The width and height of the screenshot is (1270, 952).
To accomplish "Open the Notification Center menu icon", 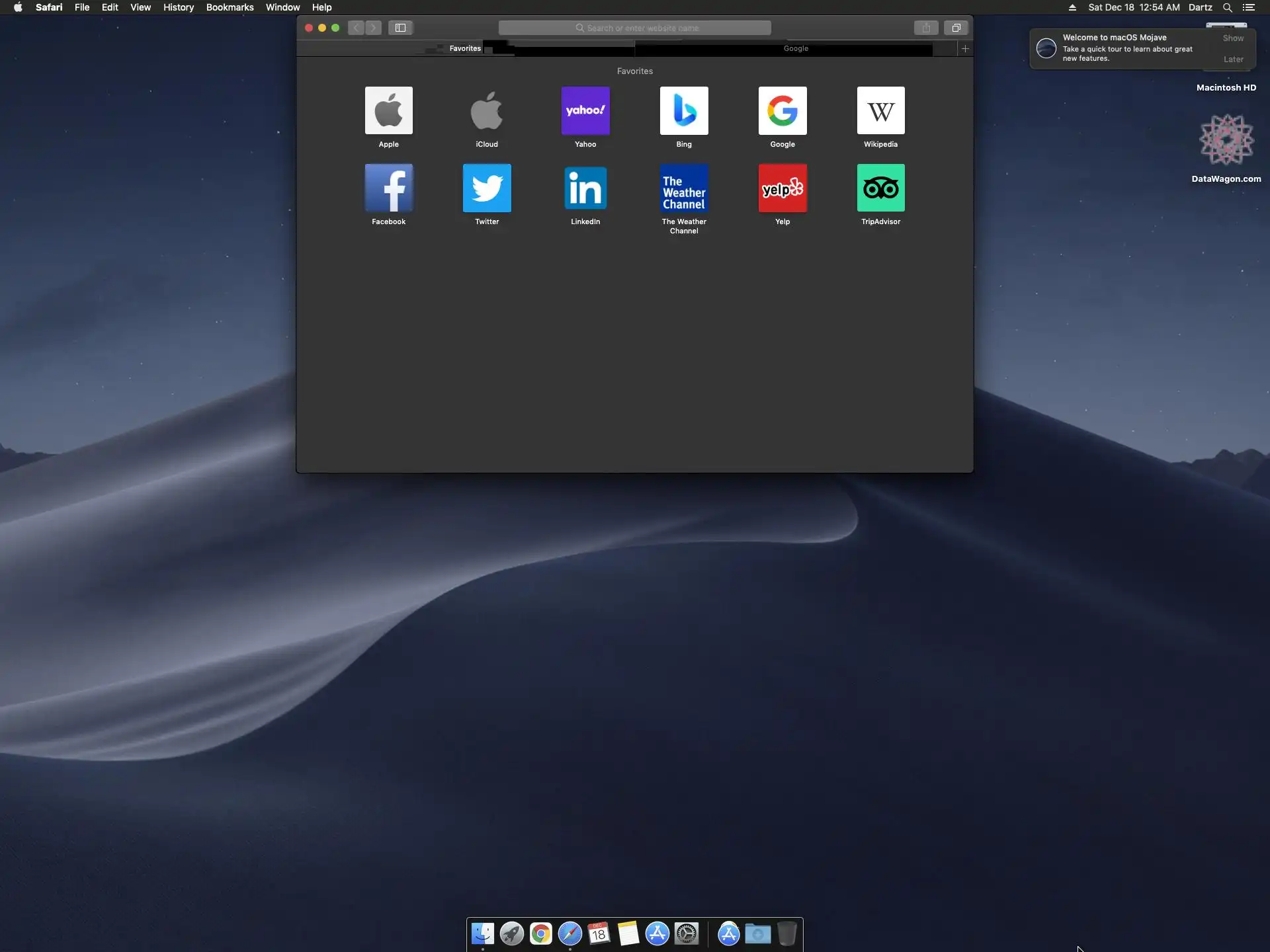I will tap(1248, 7).
